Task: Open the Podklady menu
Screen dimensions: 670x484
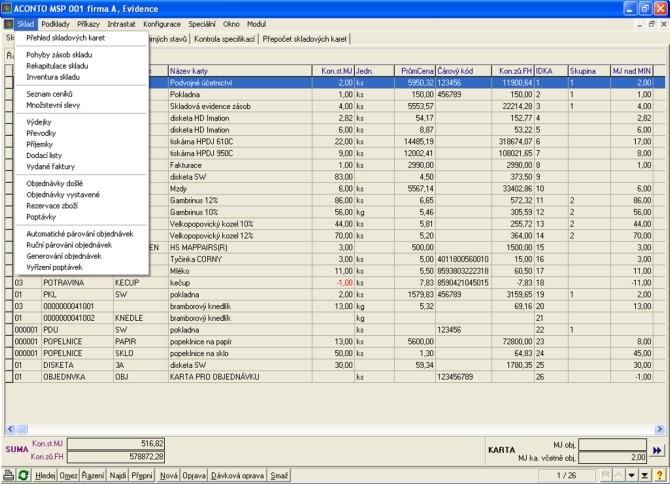Action: (55, 23)
